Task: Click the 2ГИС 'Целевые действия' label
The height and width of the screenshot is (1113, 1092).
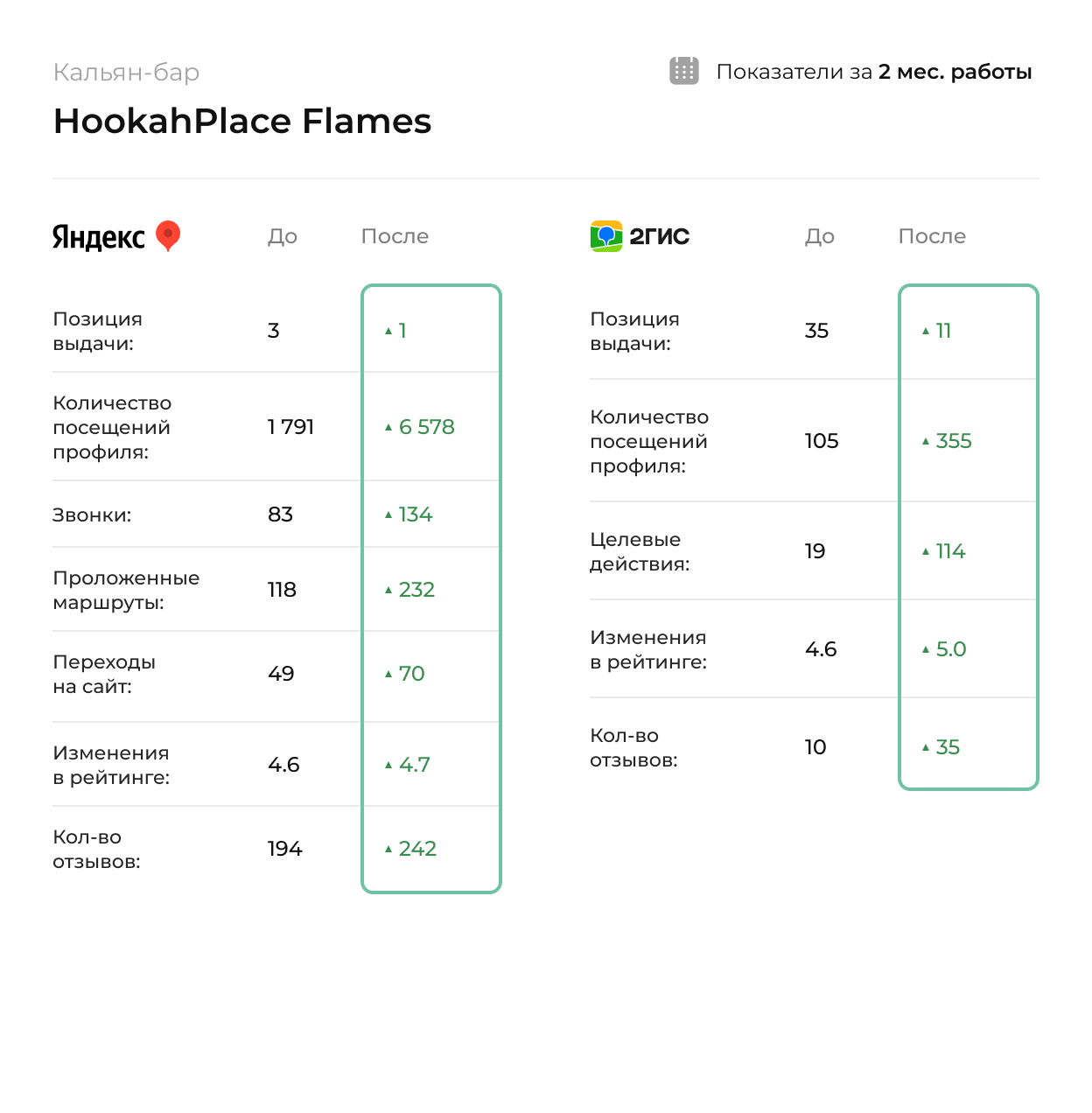Action: (x=639, y=551)
